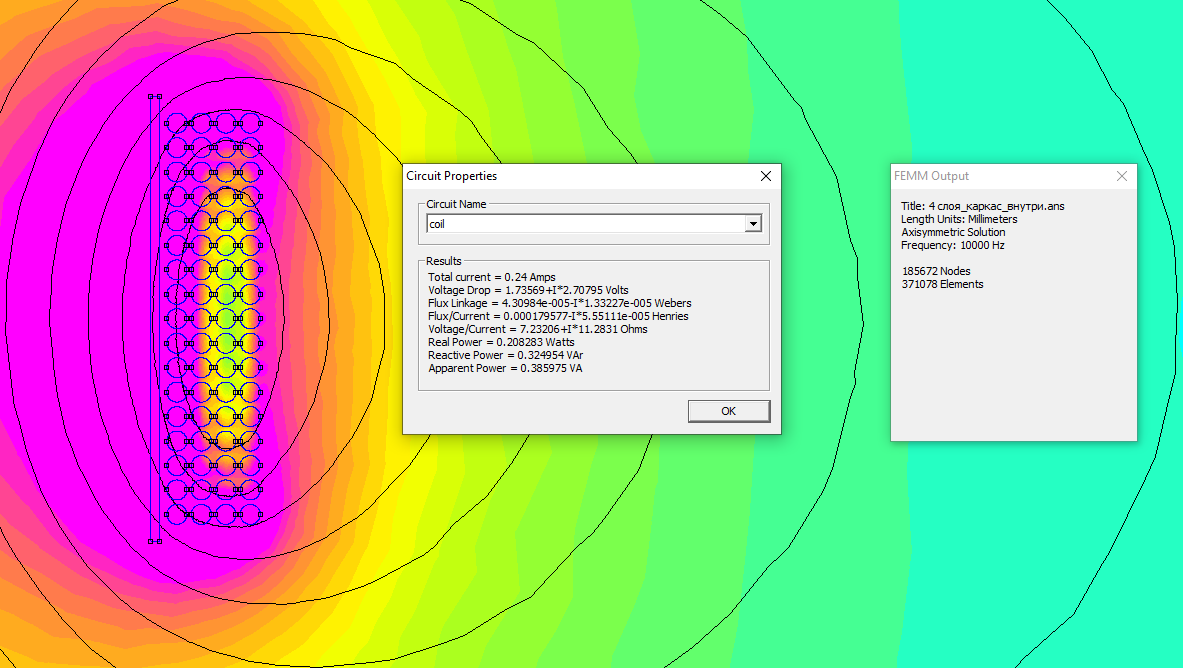This screenshot has width=1183, height=668.
Task: Click 'Frequency: 10000 Hz' in FEMM Output
Action: tap(953, 245)
